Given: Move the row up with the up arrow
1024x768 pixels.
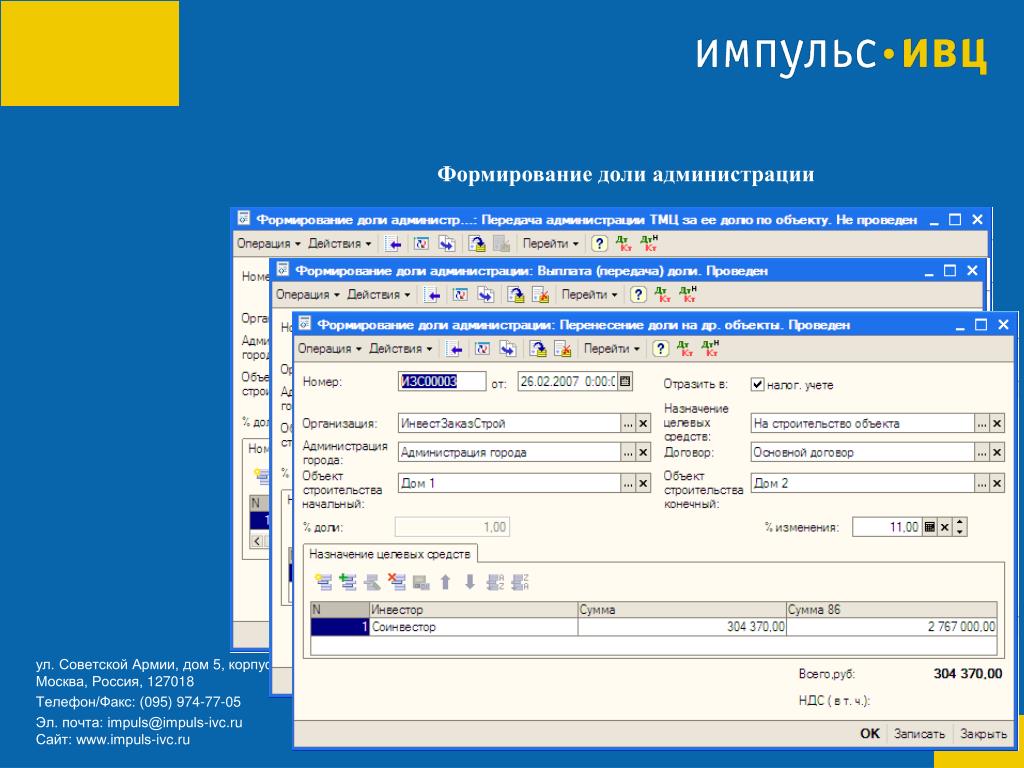Looking at the screenshot, I should pos(445,582).
